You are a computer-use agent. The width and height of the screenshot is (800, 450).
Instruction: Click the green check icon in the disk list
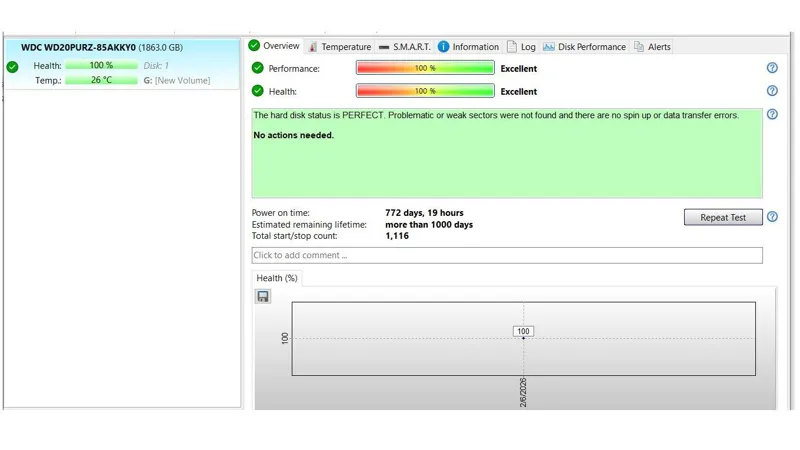(x=12, y=67)
